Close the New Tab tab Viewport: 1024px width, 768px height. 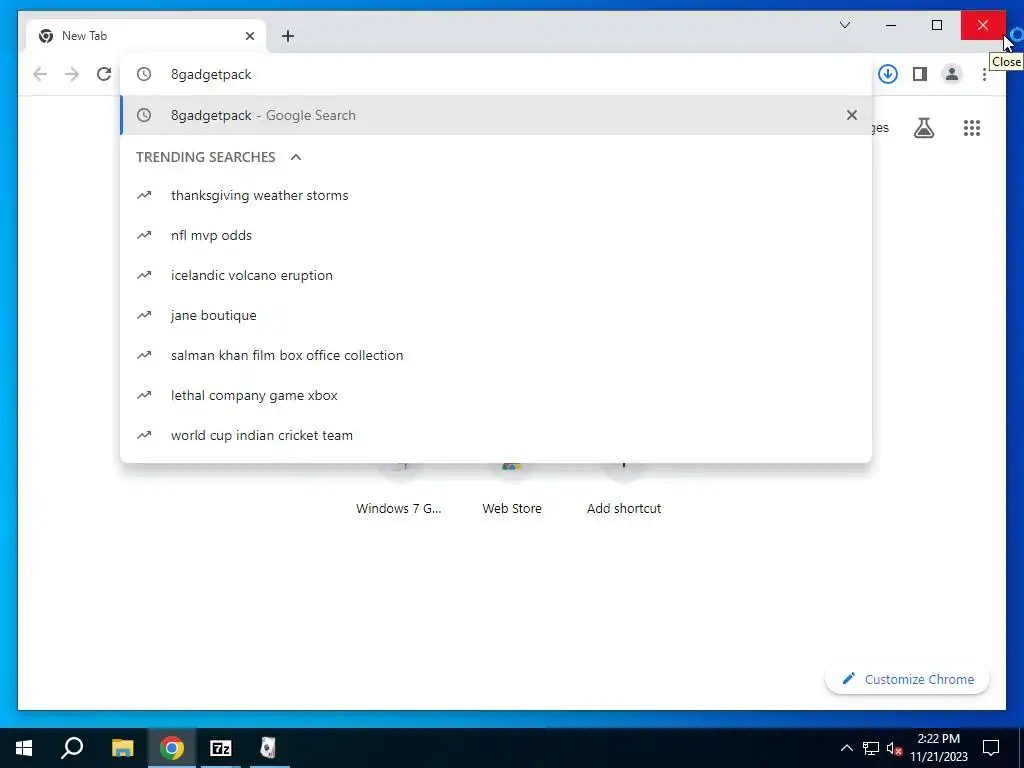[249, 36]
